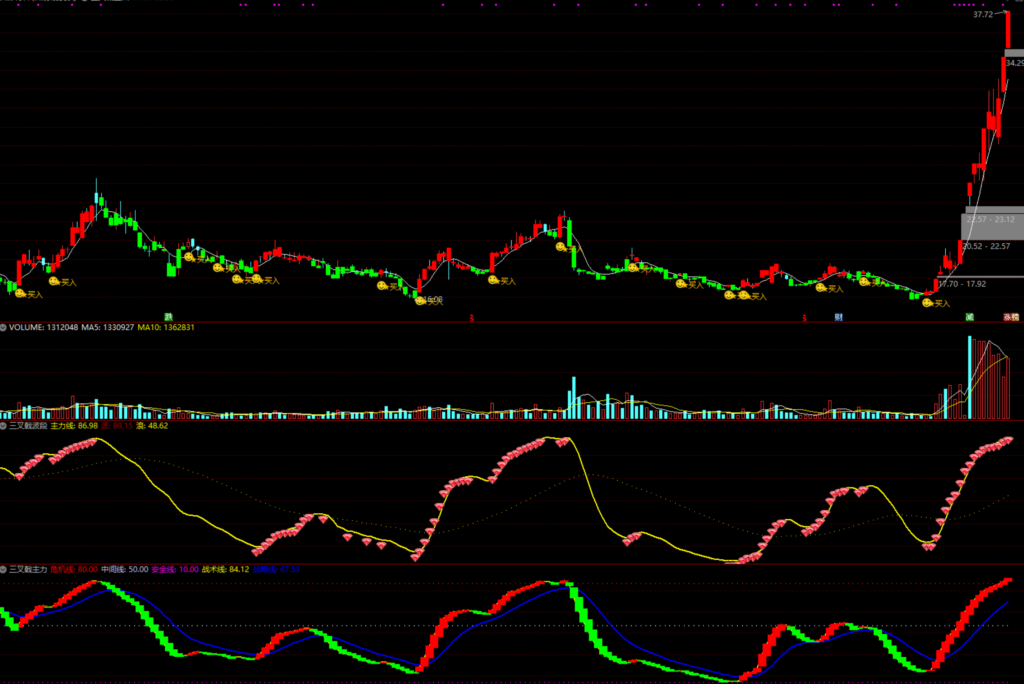
Task: Expand the VOLUME indicator dropdown arrow
Action: coord(3,327)
